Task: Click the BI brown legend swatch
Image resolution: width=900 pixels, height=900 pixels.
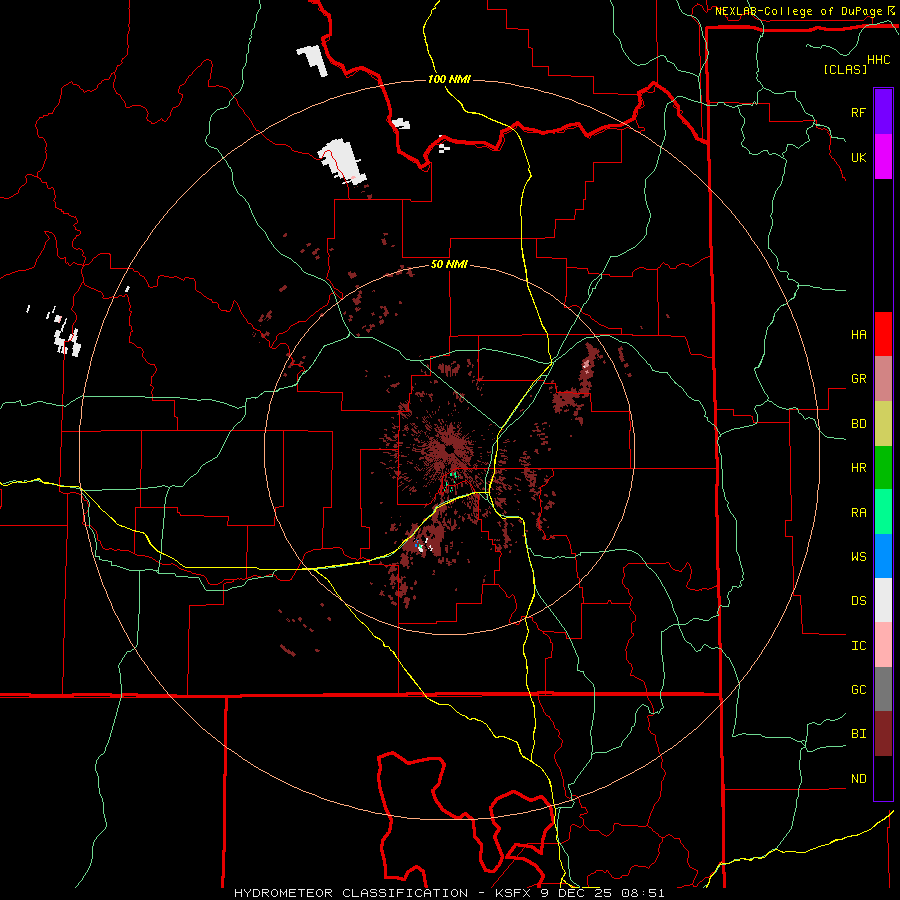Action: click(x=883, y=734)
